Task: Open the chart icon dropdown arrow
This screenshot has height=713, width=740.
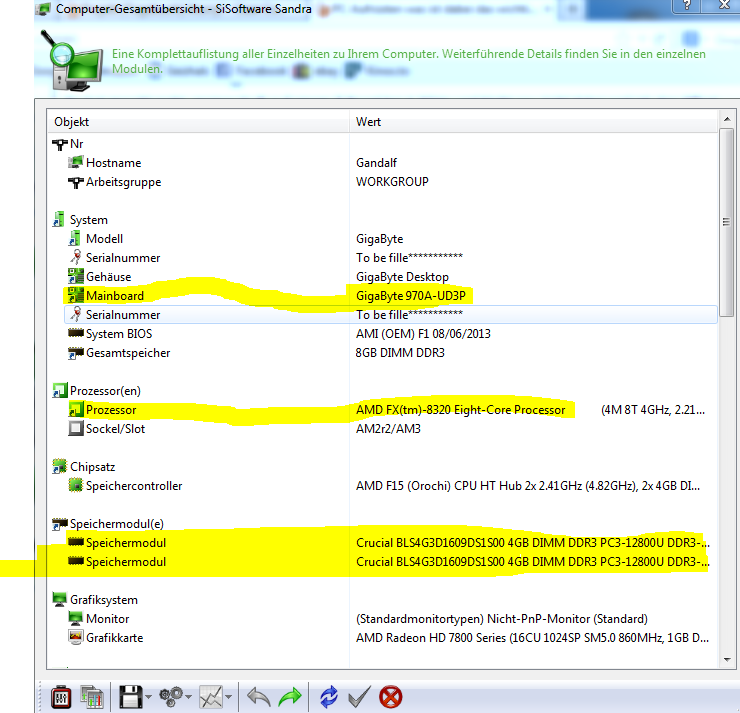Action: pyautogui.click(x=229, y=697)
